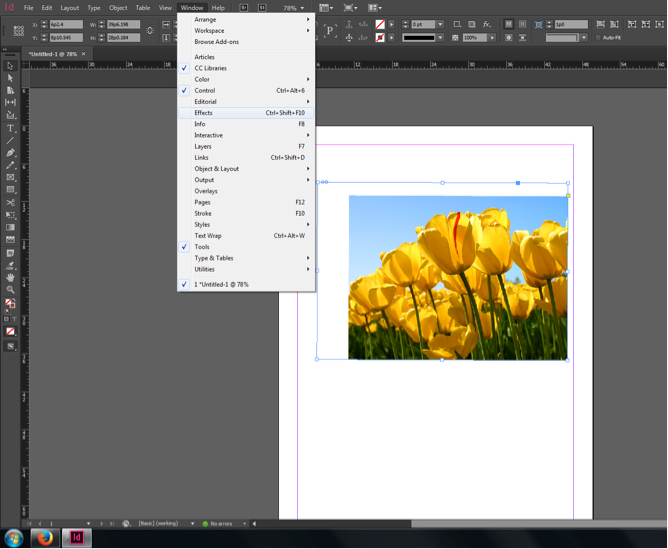The width and height of the screenshot is (668, 549).
Task: Expand the Workspace submenu
Action: click(x=246, y=31)
